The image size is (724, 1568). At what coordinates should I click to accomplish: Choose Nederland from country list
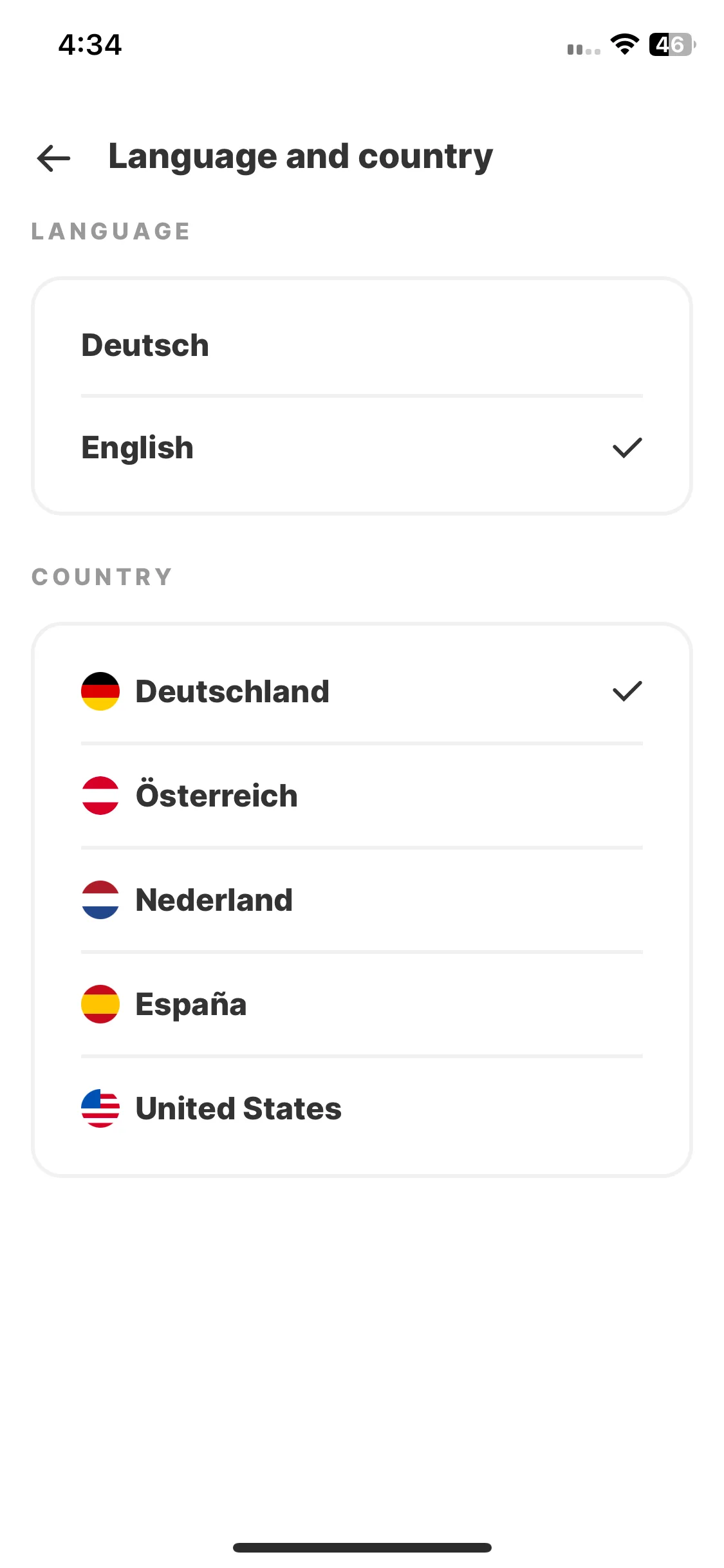pos(362,900)
